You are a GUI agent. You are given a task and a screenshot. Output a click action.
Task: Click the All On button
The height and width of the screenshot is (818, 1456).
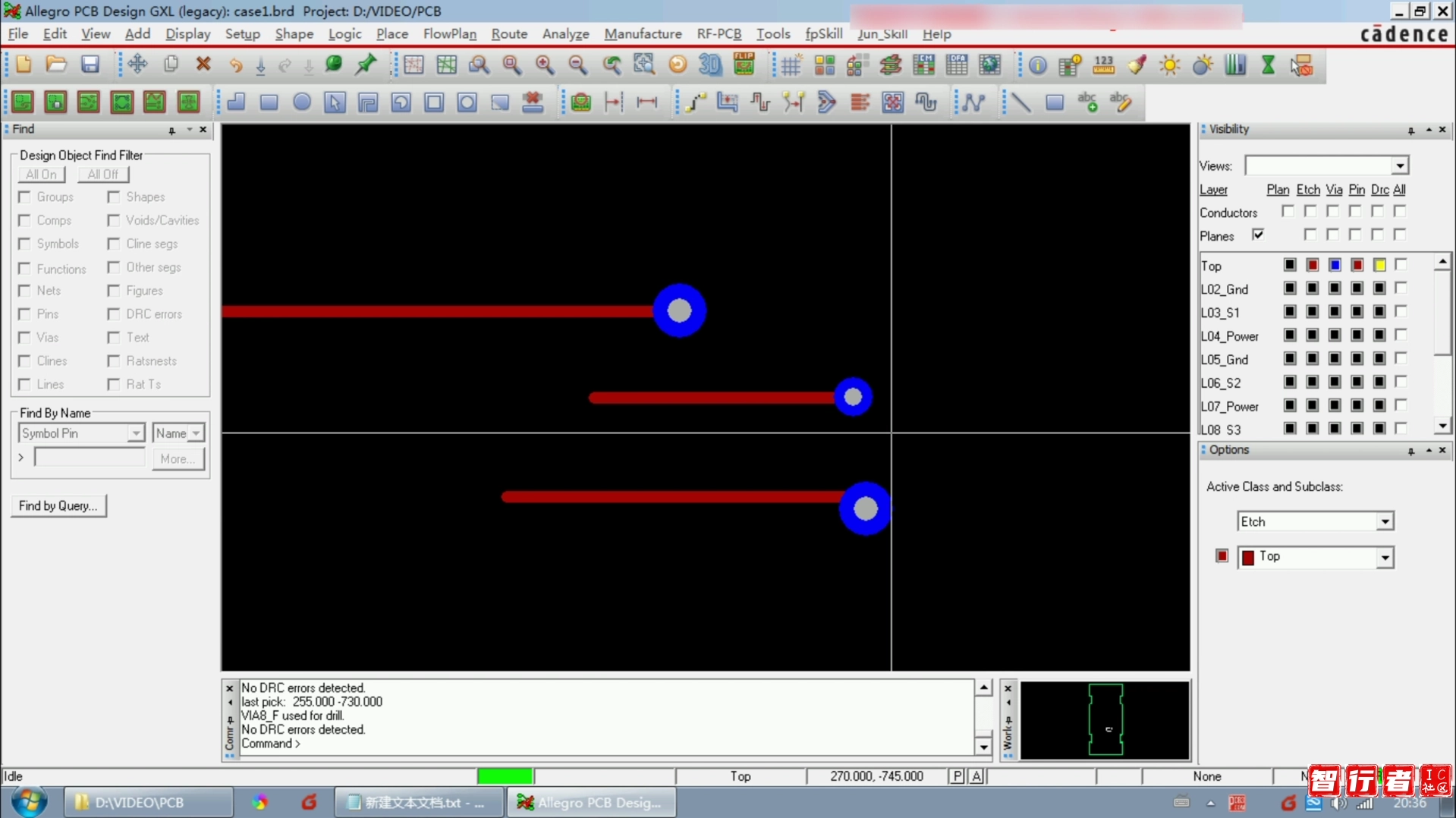coord(42,175)
